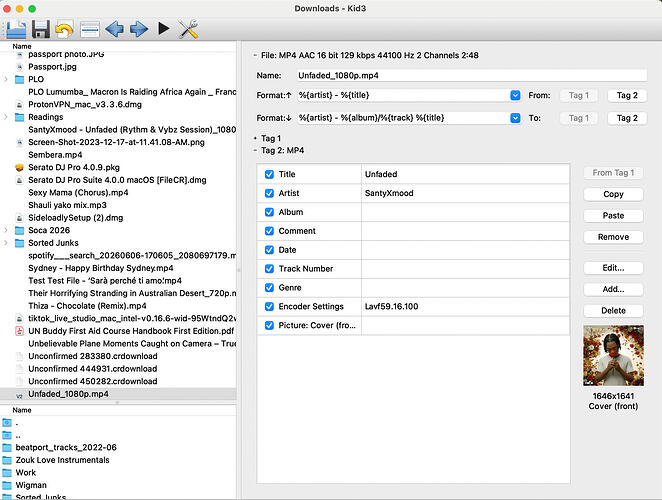
Task: Collapse the File info section
Action: (x=255, y=55)
